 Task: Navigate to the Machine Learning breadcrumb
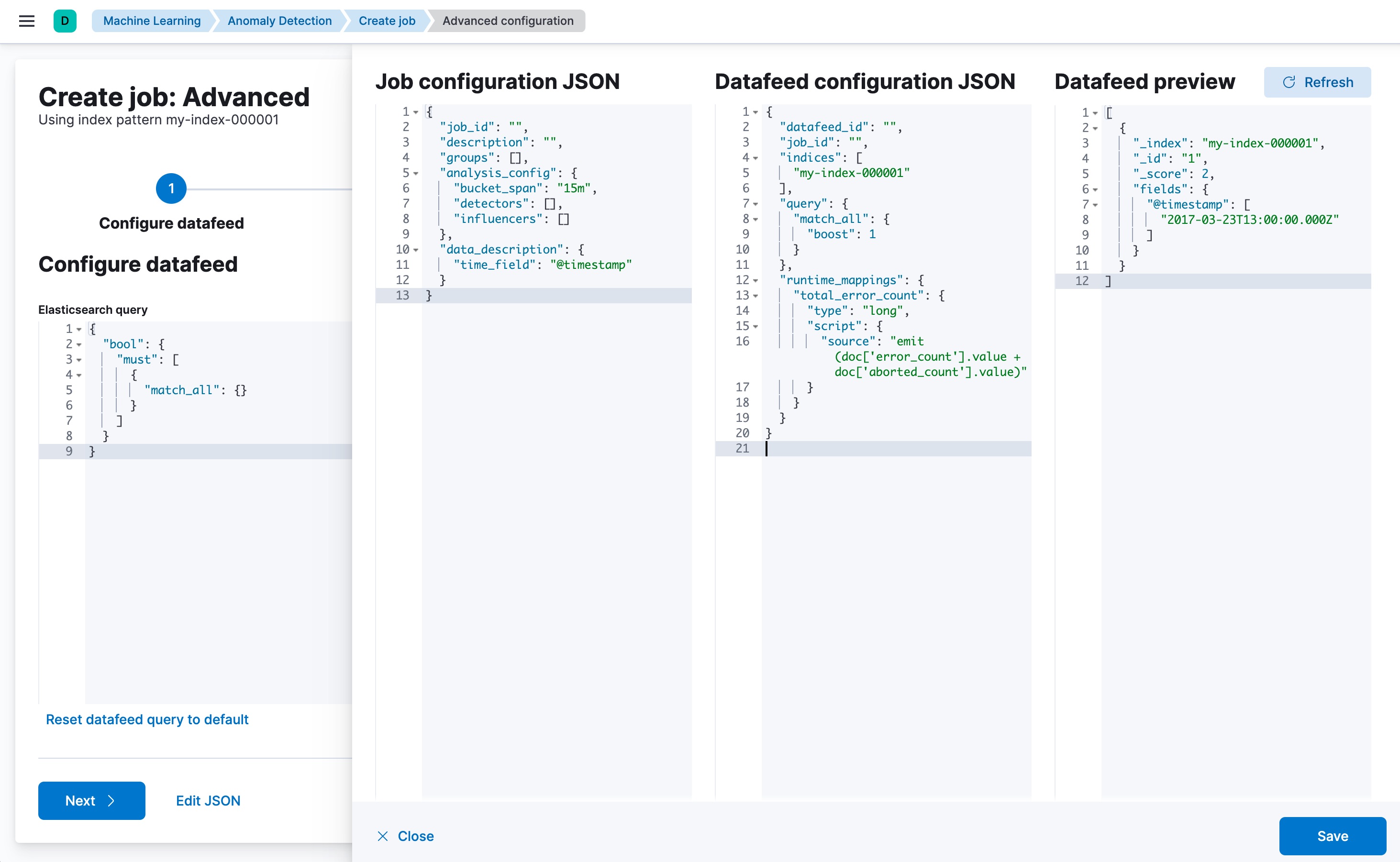point(152,21)
